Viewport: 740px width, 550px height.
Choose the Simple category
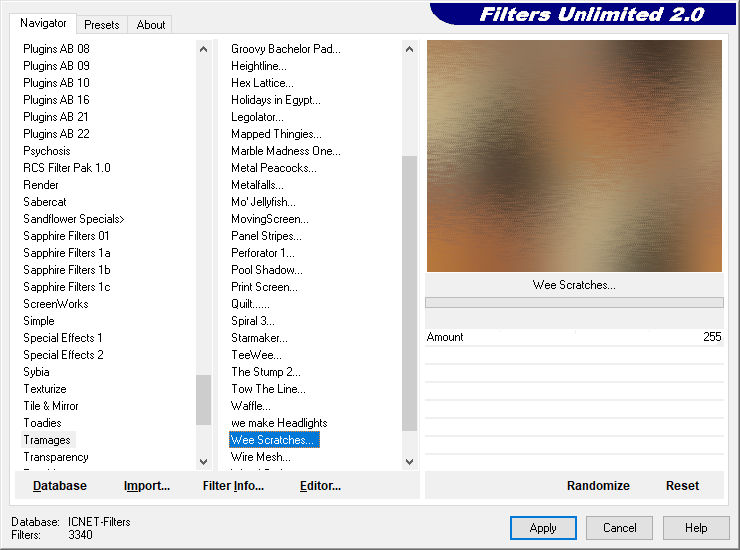click(x=39, y=321)
